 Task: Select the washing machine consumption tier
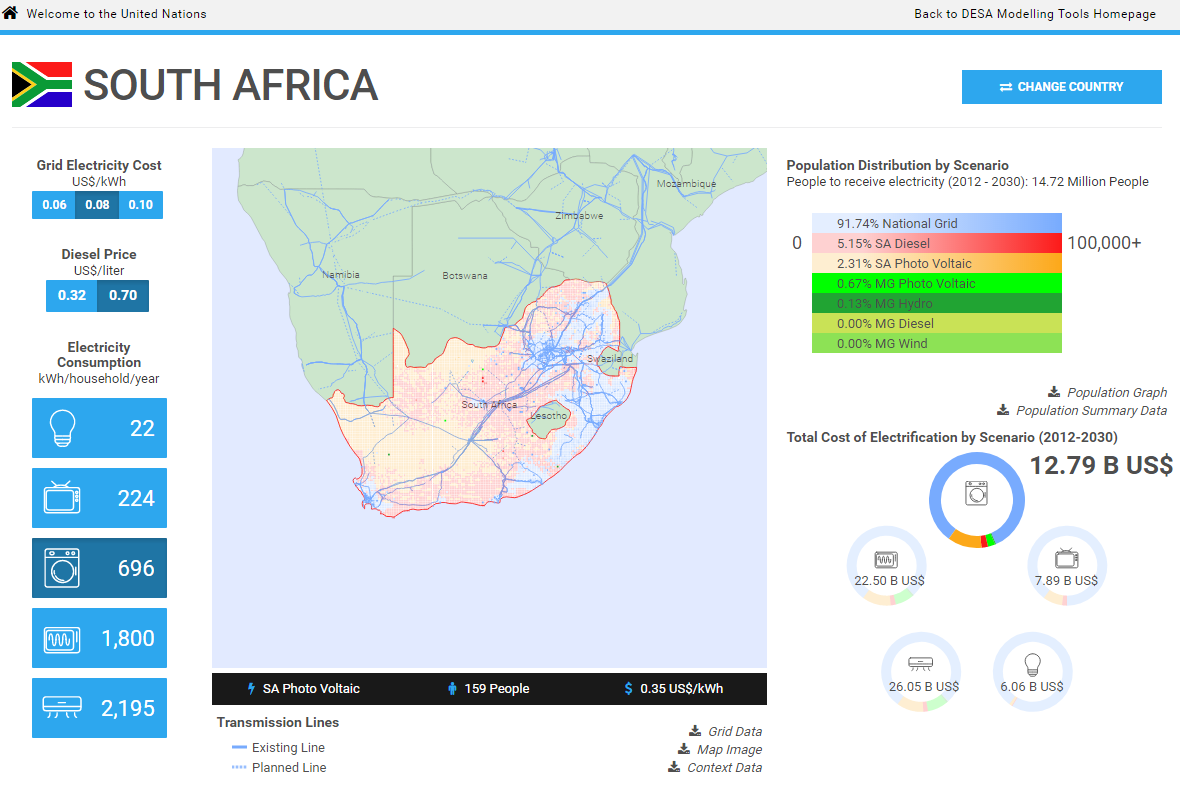(99, 568)
